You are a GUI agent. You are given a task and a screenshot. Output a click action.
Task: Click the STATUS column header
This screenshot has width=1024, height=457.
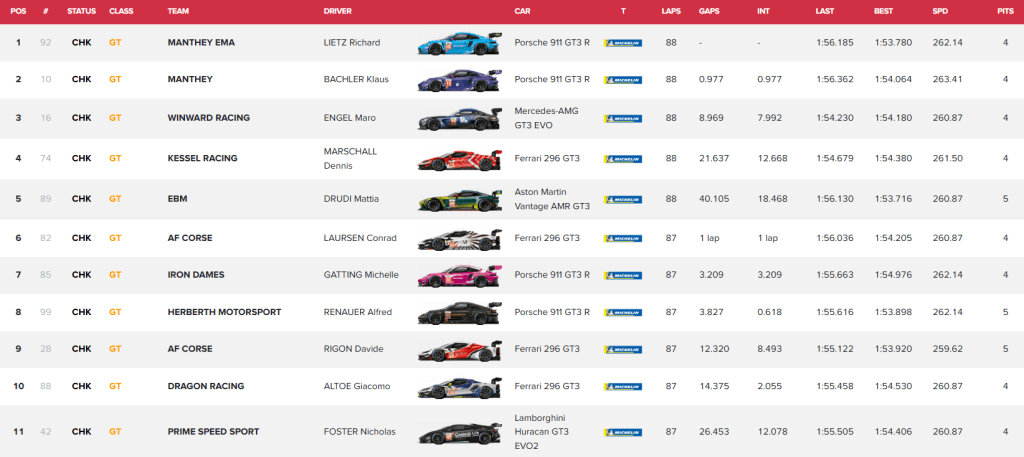(x=82, y=11)
